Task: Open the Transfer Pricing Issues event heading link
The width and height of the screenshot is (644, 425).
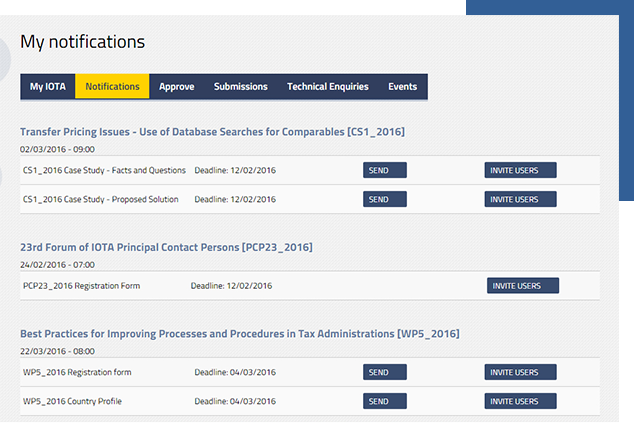Action: 212,132
